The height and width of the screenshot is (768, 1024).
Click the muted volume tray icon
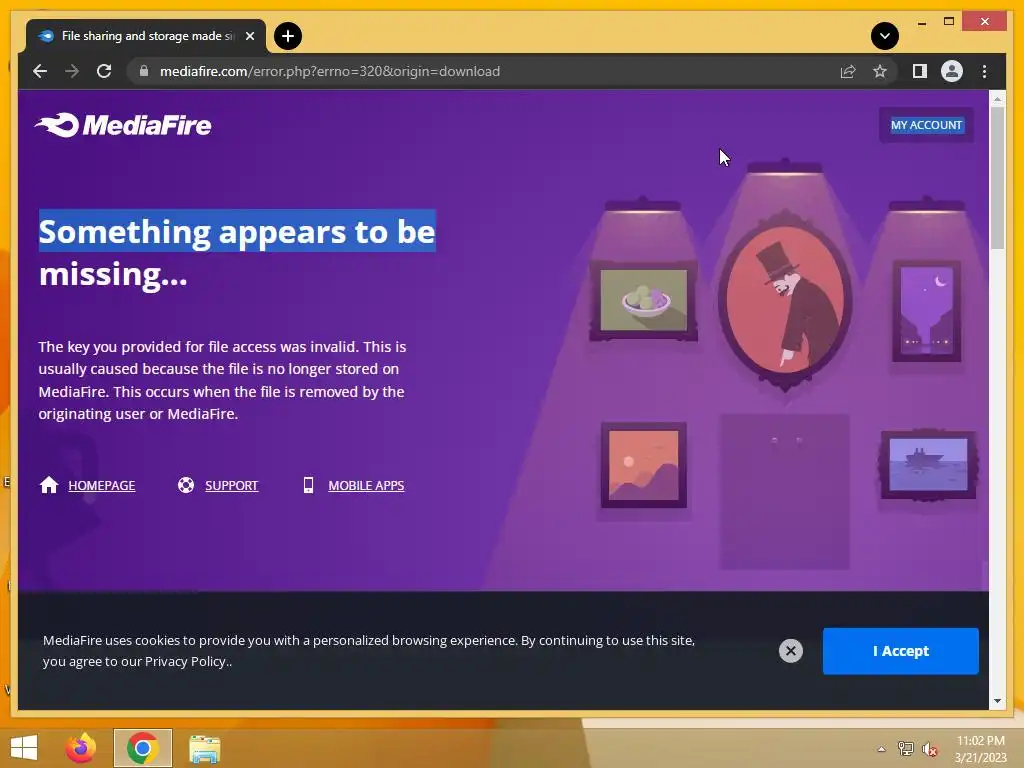[x=930, y=749]
